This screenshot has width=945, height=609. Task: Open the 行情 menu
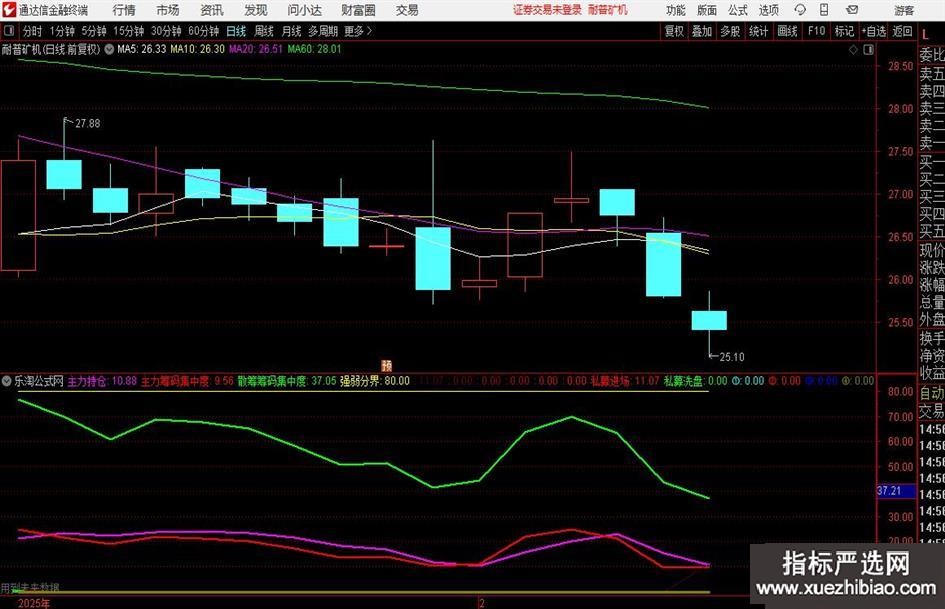click(x=125, y=10)
